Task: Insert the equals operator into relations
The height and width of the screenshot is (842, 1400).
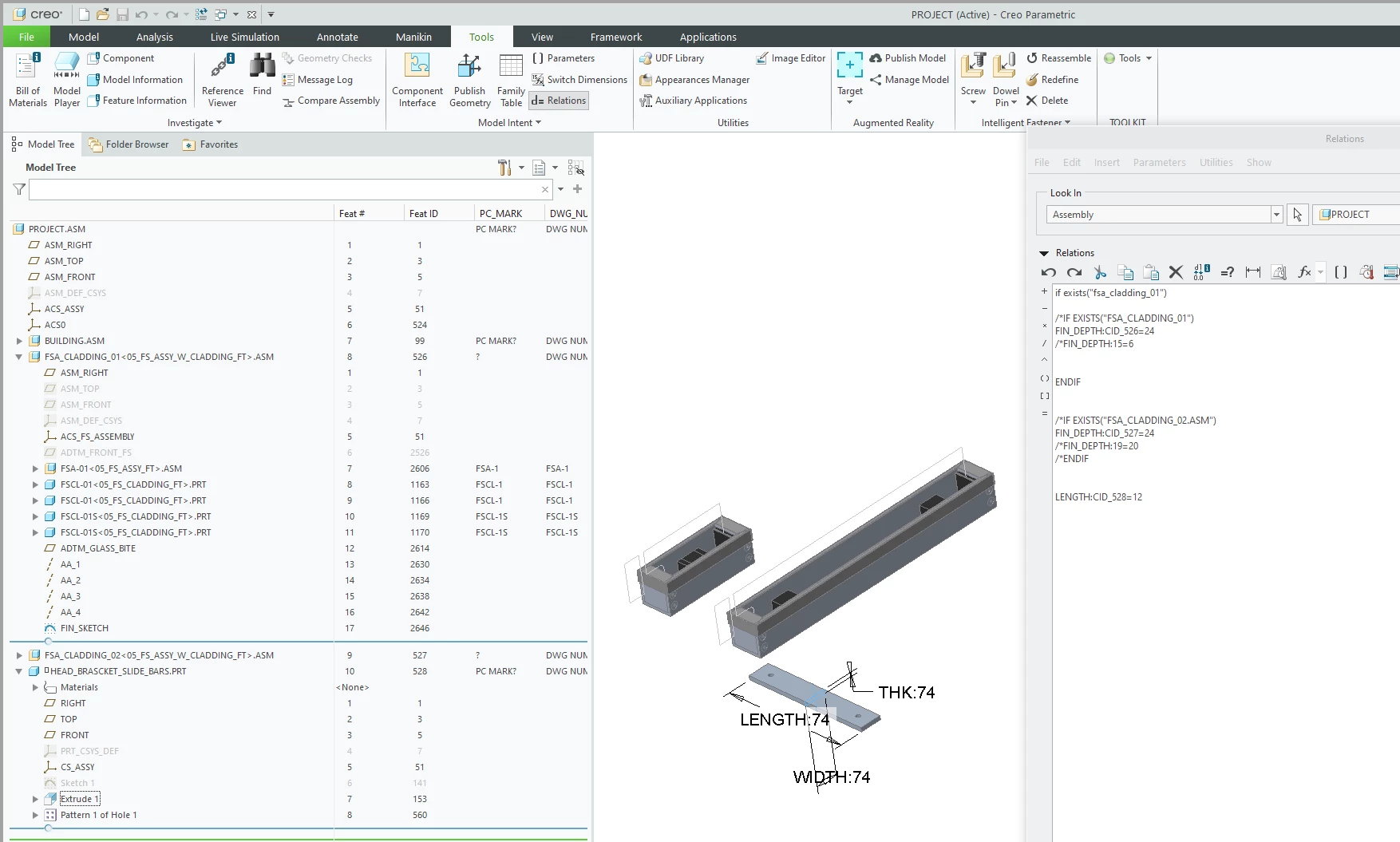Action: click(x=1044, y=413)
